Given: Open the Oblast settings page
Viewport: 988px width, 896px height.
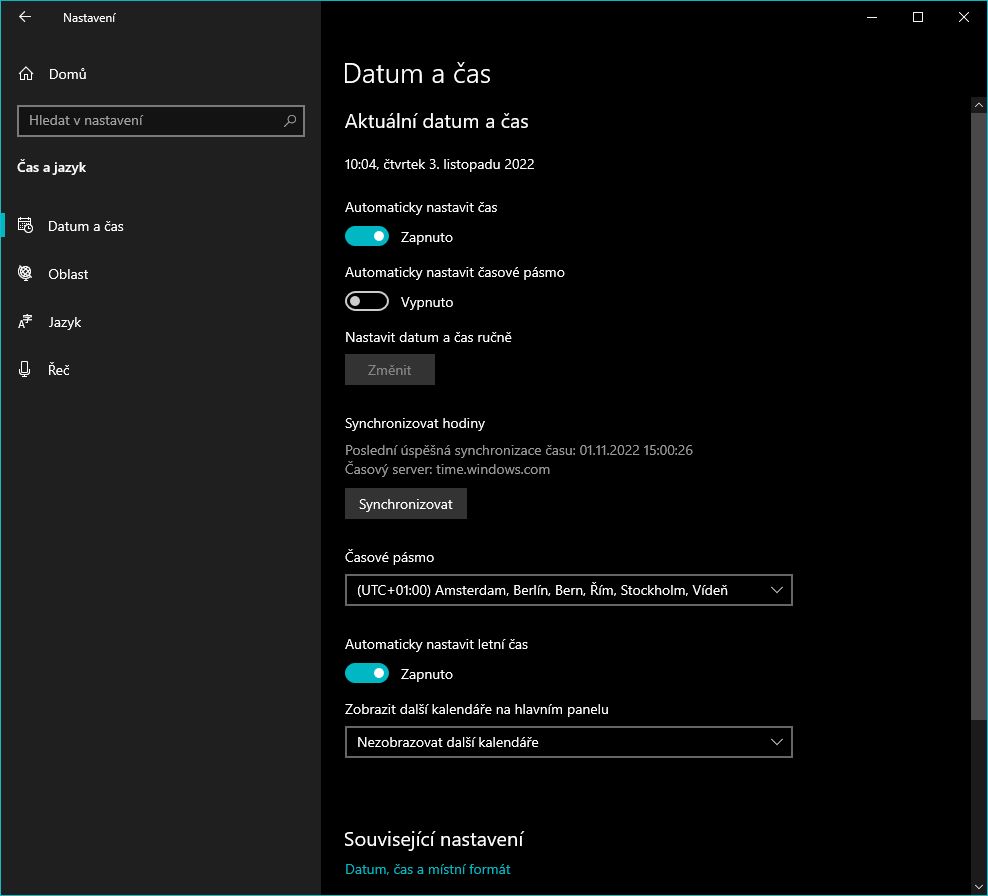Looking at the screenshot, I should click(x=68, y=274).
